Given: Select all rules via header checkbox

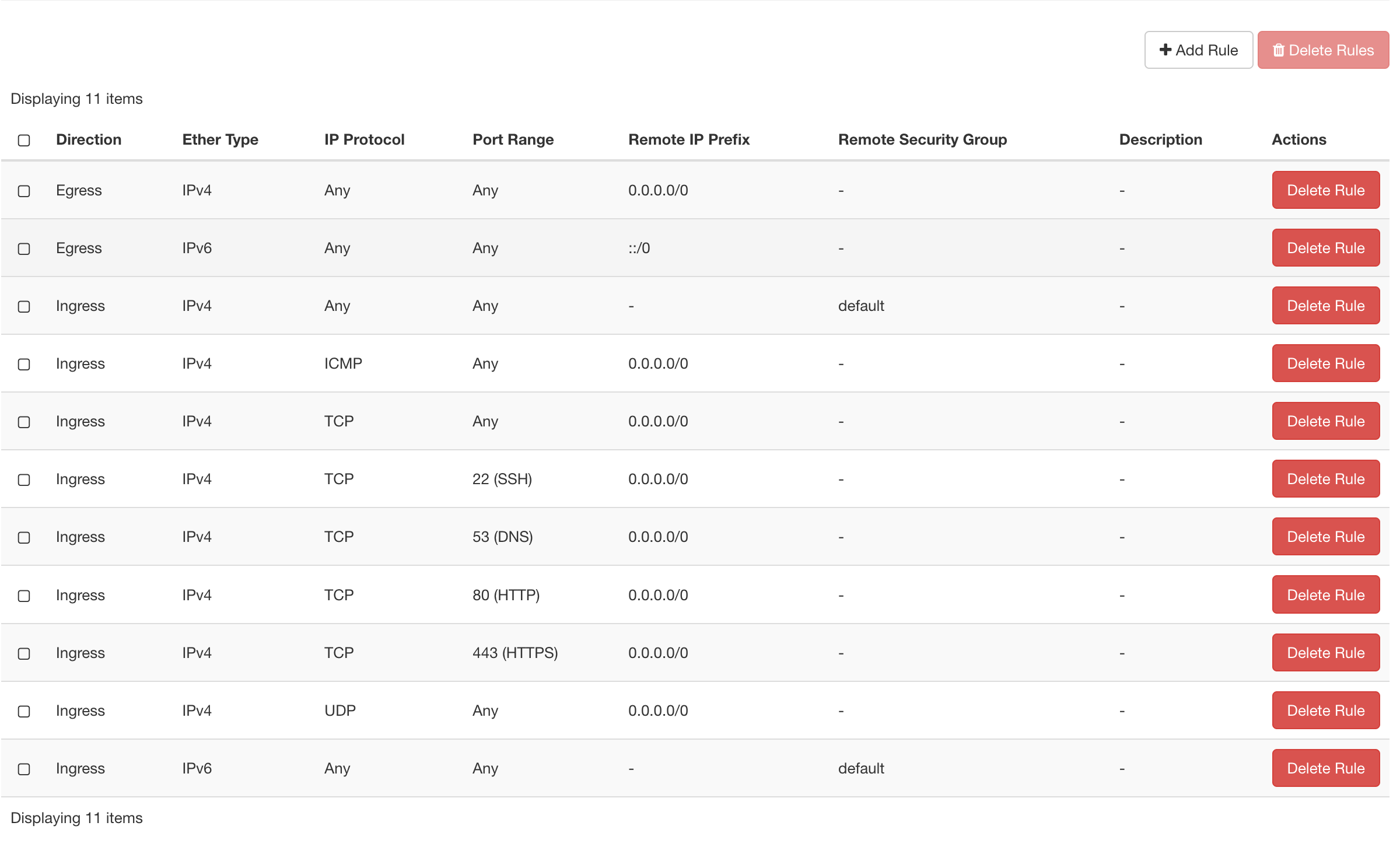Looking at the screenshot, I should click(x=24, y=140).
